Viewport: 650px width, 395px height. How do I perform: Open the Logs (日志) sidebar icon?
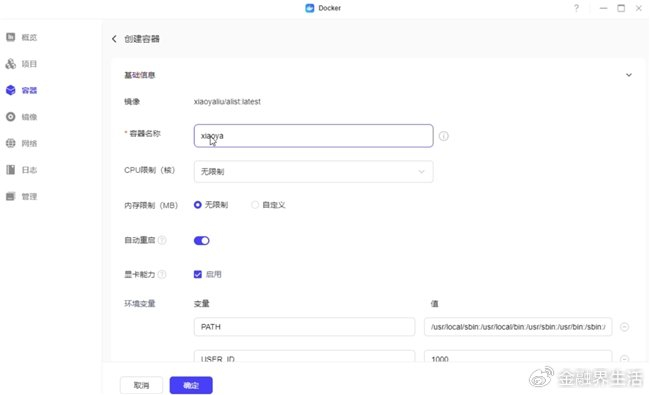pos(11,170)
